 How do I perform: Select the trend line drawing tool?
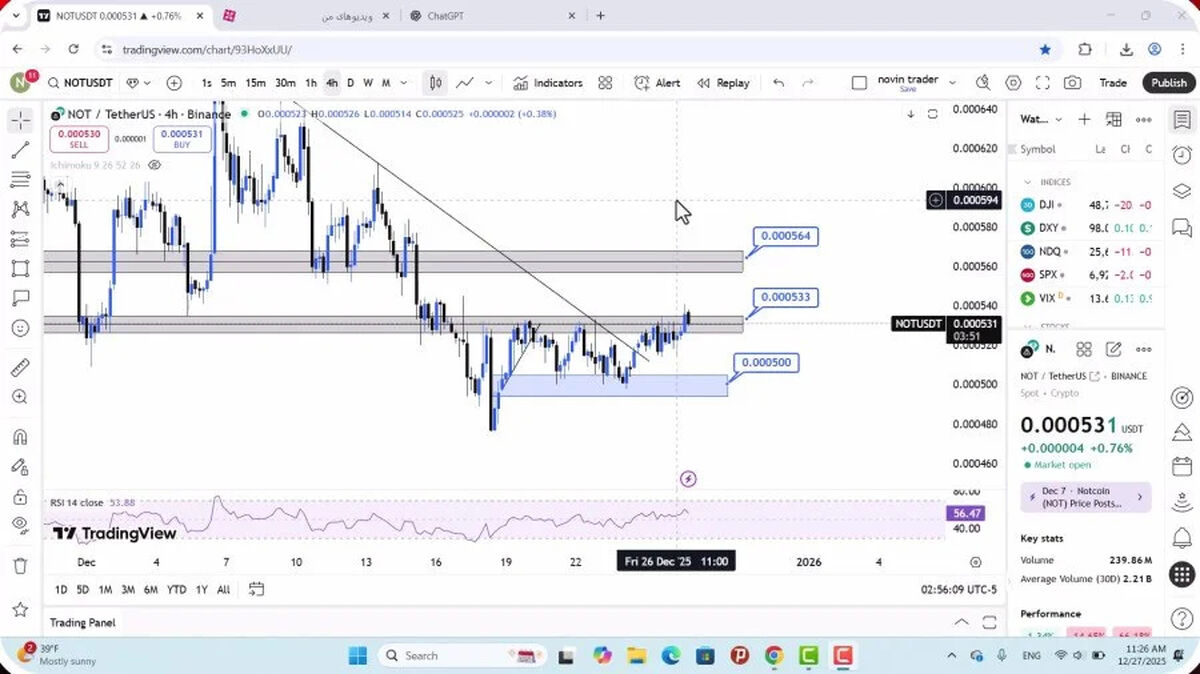tap(20, 150)
